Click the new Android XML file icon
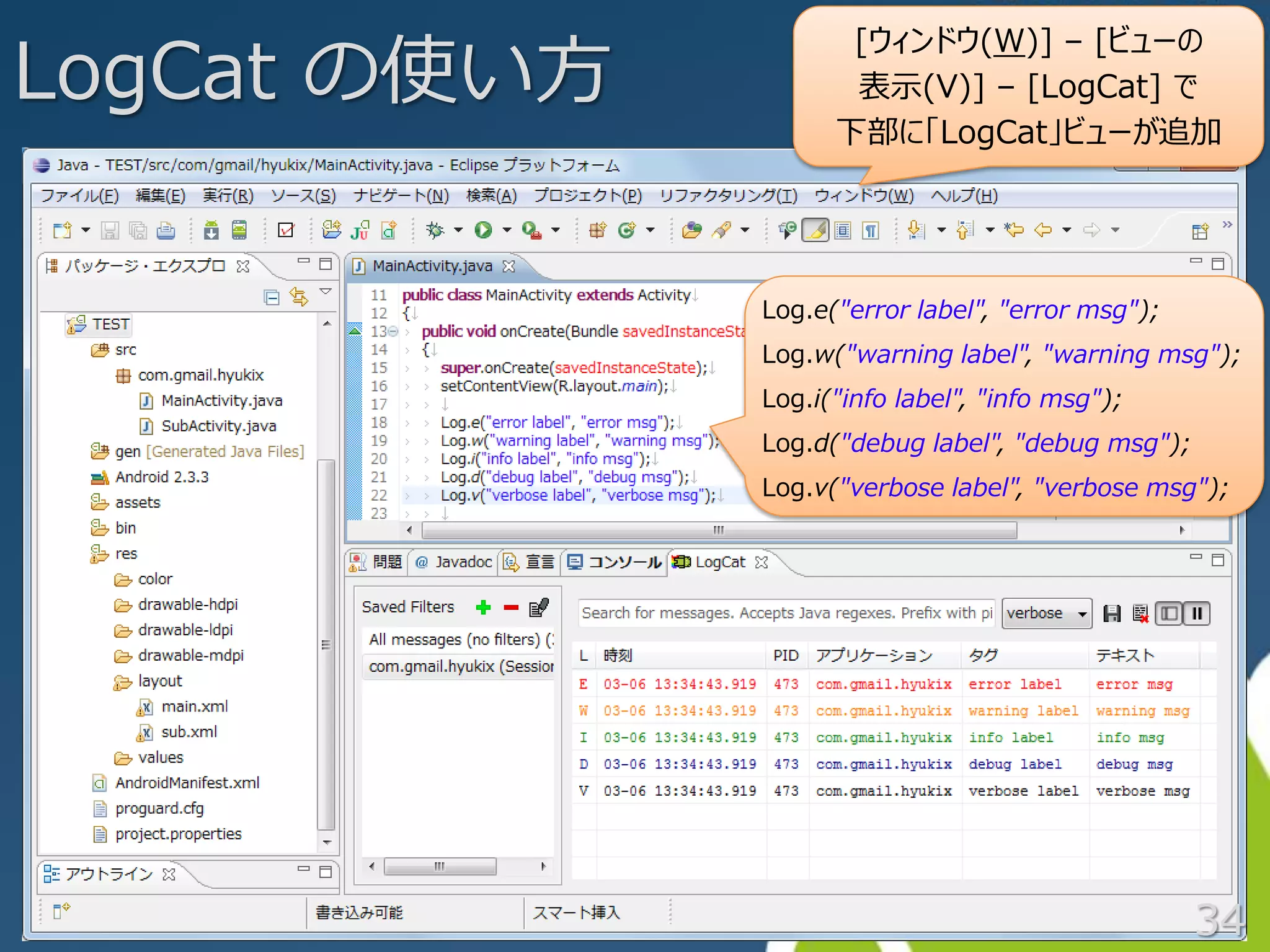The width and height of the screenshot is (1270, 952). (x=389, y=231)
